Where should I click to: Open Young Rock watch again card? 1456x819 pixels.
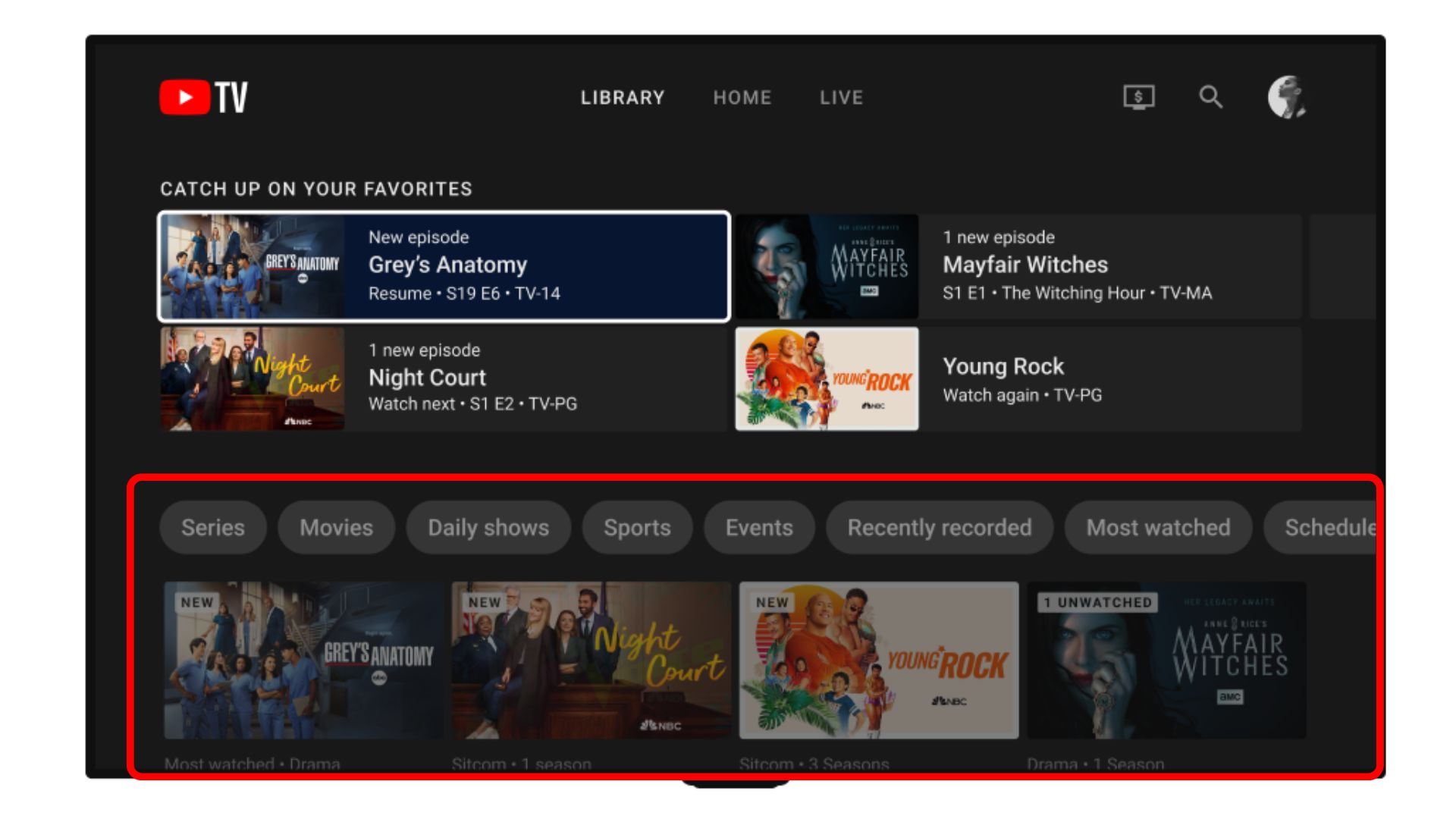(x=1018, y=379)
